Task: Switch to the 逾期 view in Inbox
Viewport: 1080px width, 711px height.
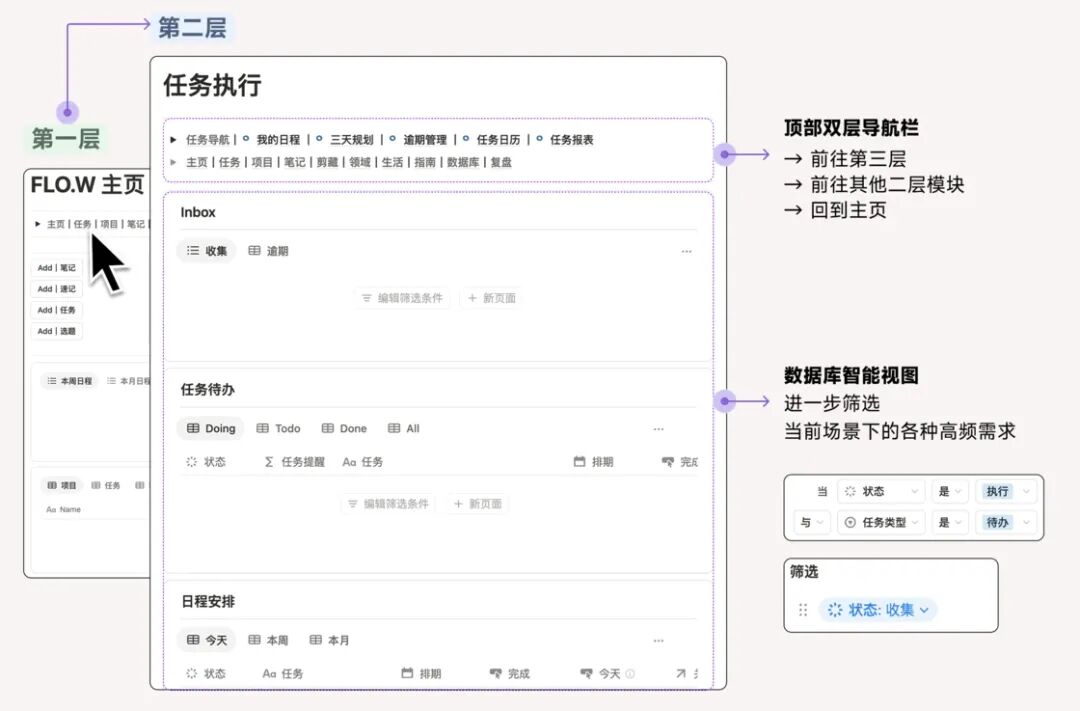Action: tap(269, 251)
